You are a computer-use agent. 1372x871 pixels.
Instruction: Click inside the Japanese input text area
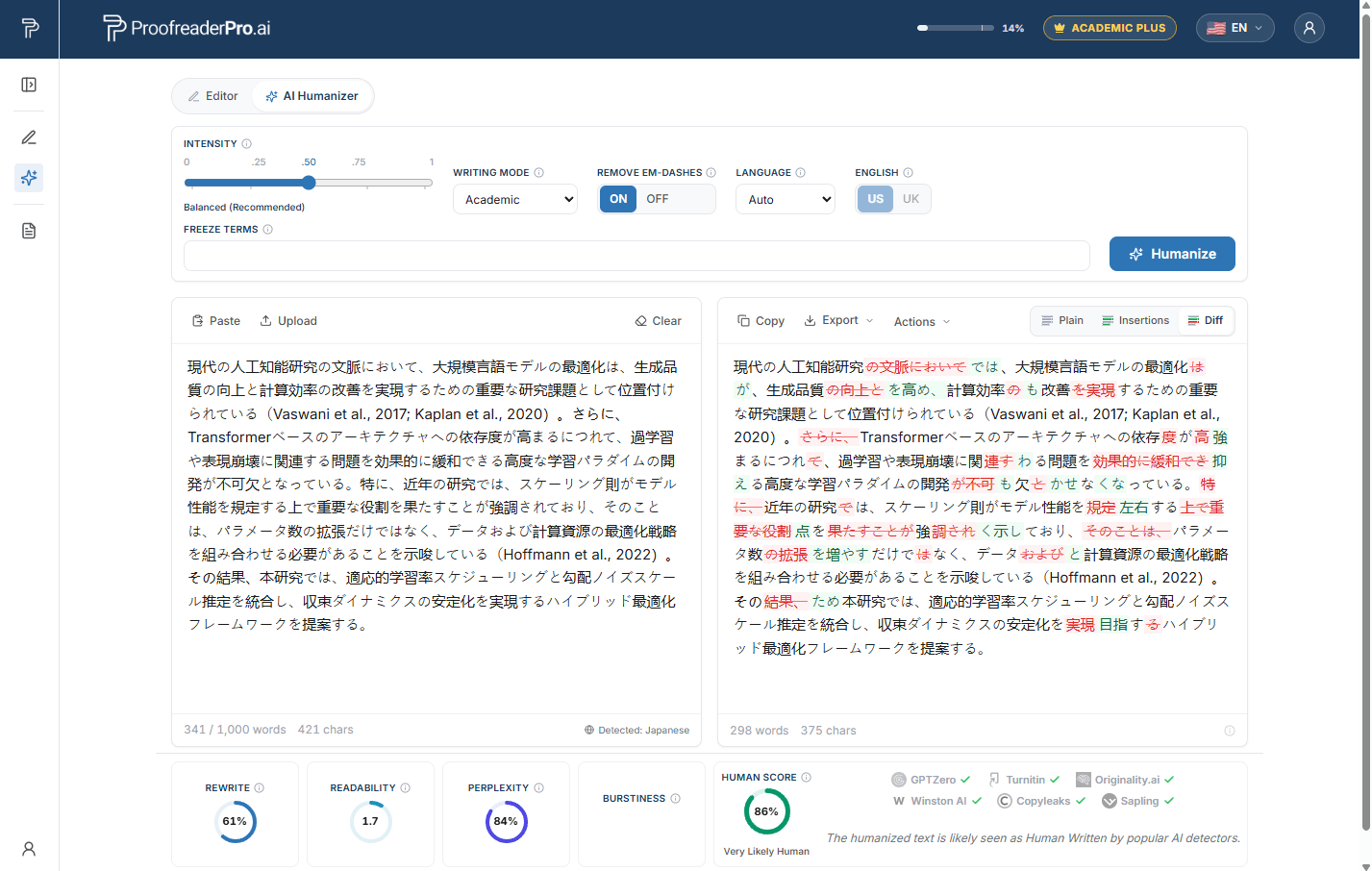tap(437, 527)
